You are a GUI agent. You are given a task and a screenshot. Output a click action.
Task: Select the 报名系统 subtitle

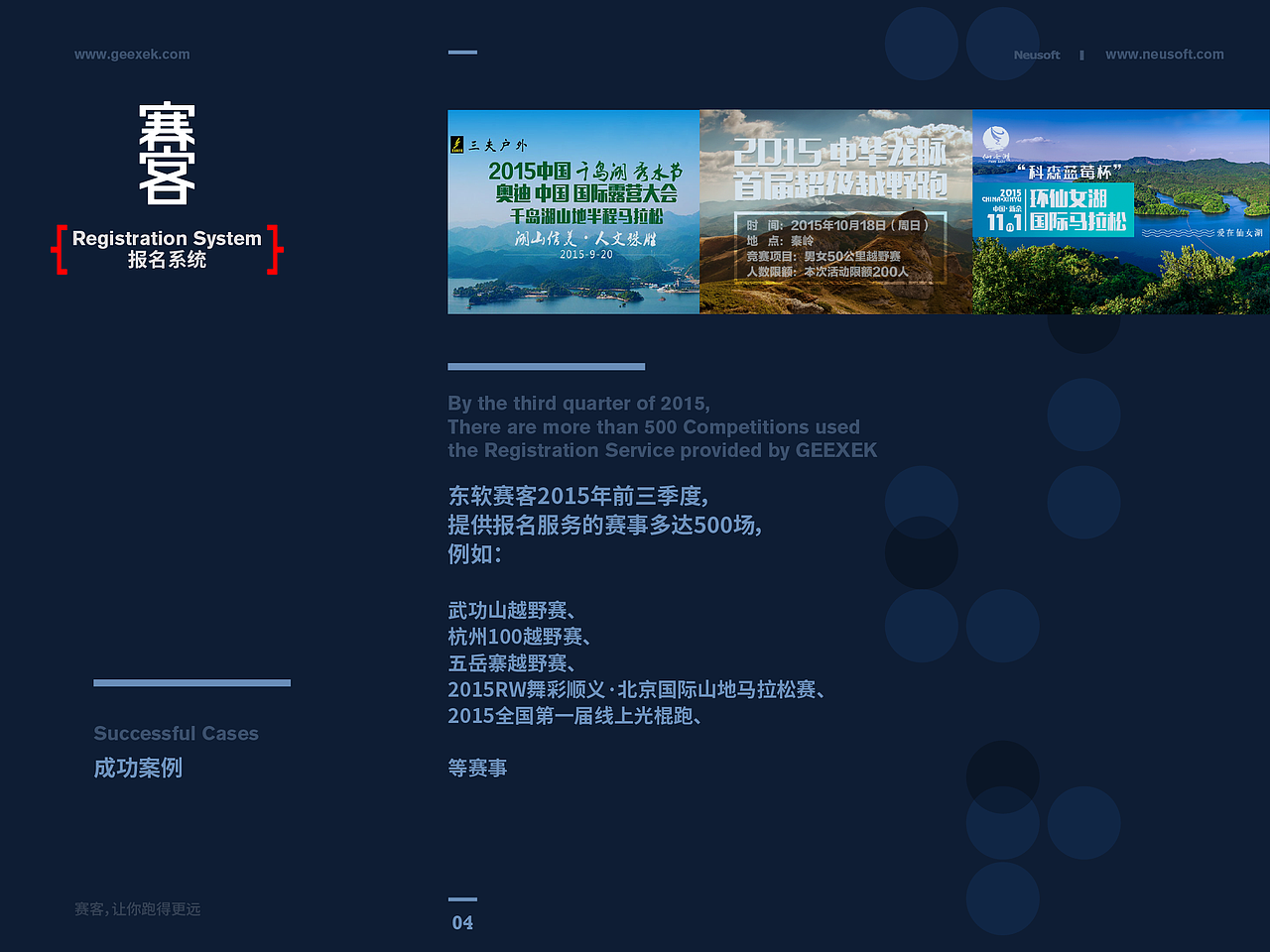(x=167, y=260)
